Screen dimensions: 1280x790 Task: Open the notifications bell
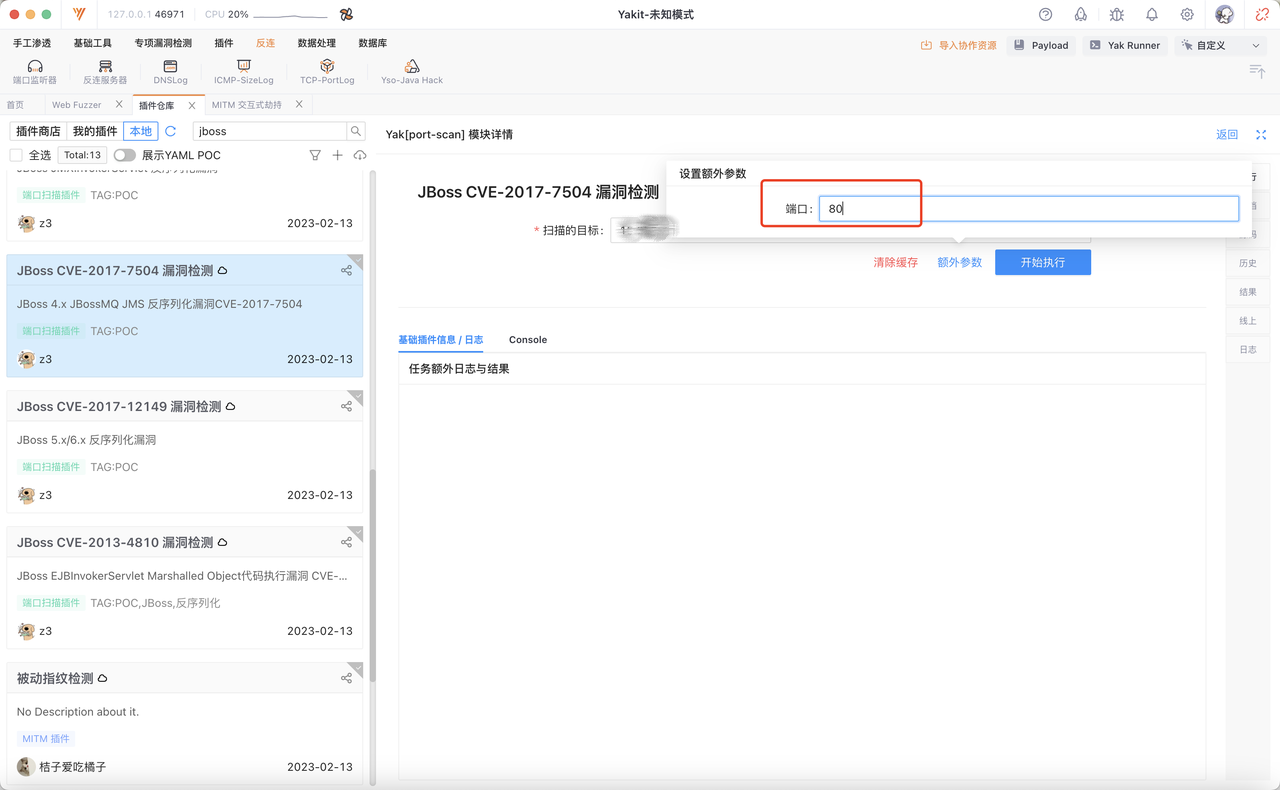click(1152, 15)
